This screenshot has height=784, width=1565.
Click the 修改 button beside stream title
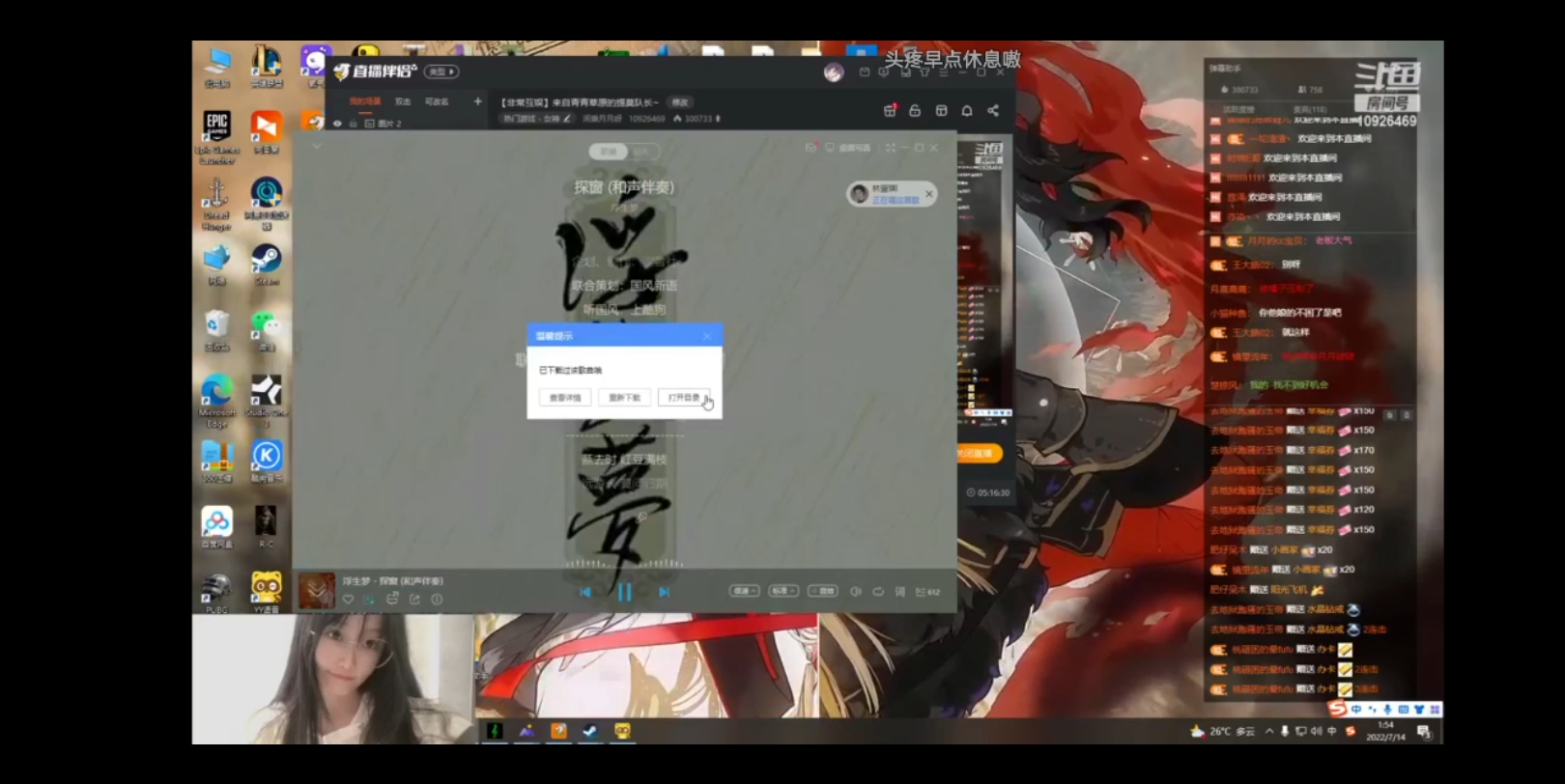pos(680,102)
